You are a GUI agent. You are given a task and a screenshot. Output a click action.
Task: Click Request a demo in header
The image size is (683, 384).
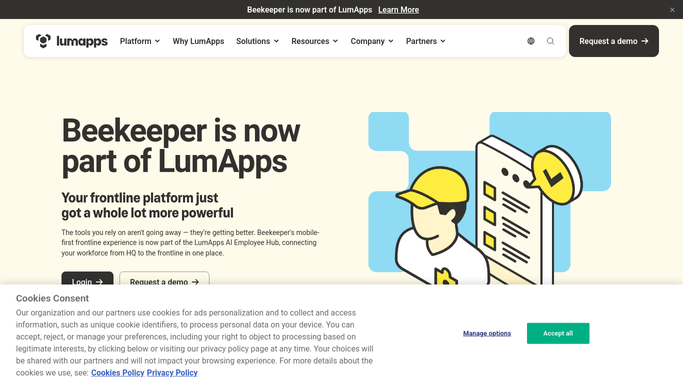point(614,41)
